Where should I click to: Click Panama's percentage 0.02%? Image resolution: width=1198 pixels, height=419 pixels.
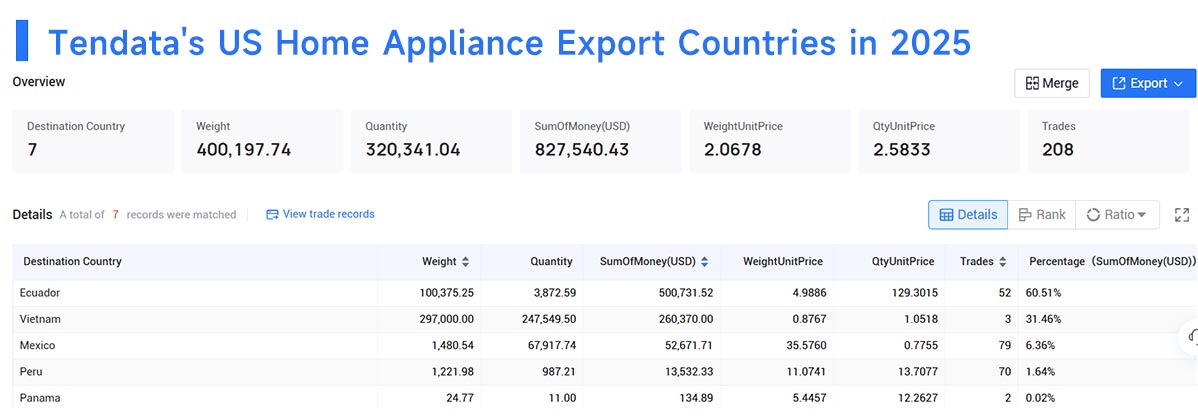pos(1042,398)
